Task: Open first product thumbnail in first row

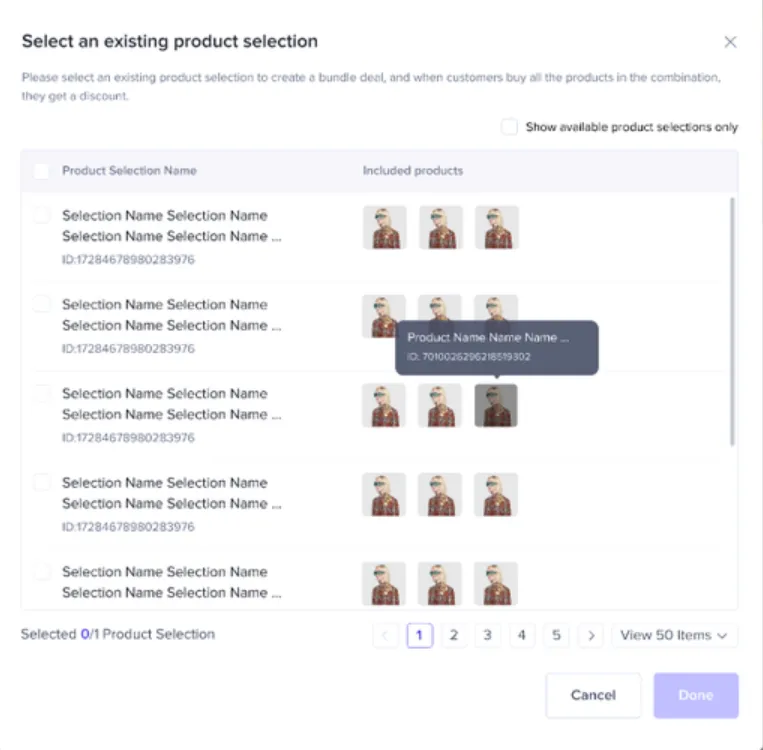Action: tap(384, 227)
